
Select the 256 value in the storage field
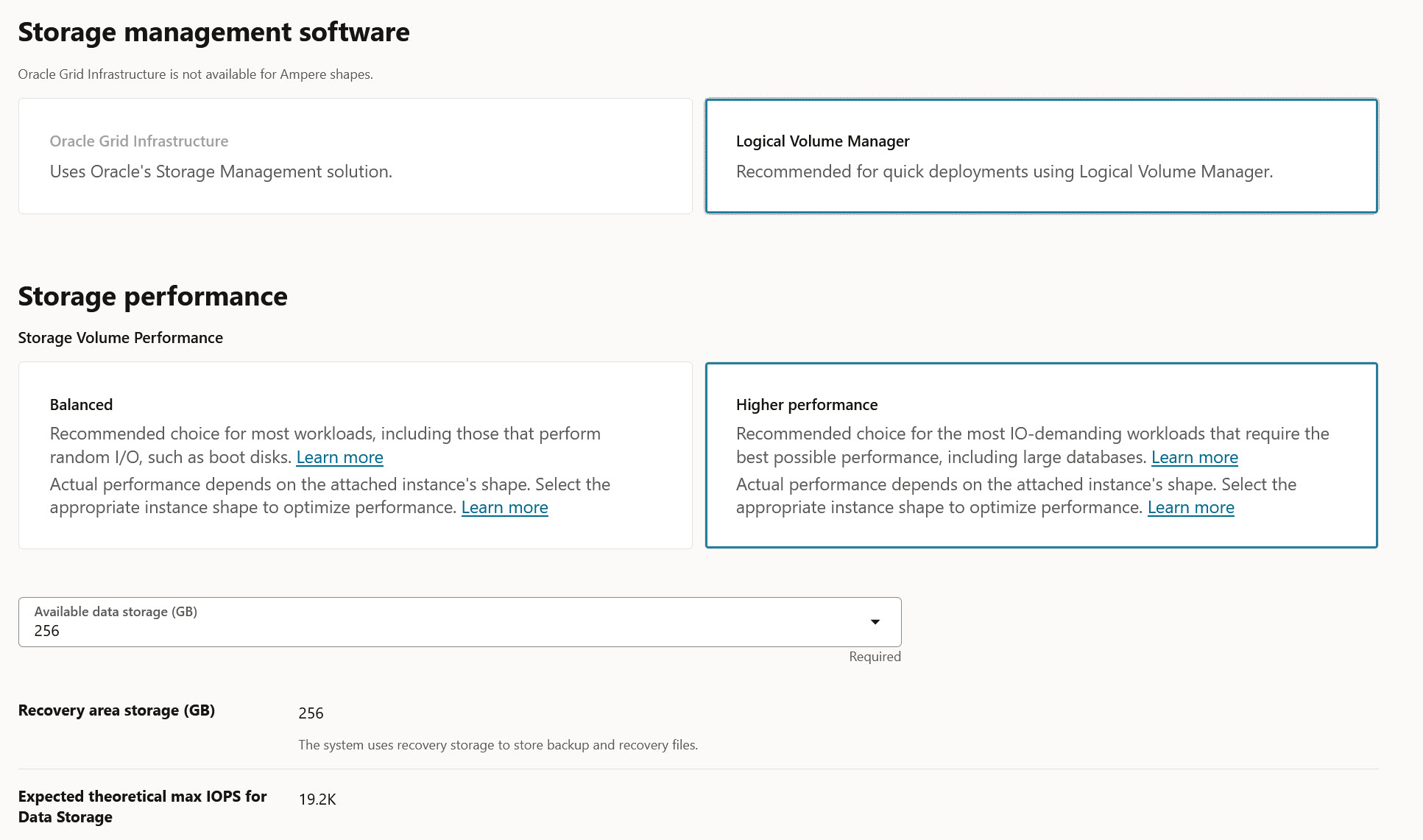tap(46, 631)
